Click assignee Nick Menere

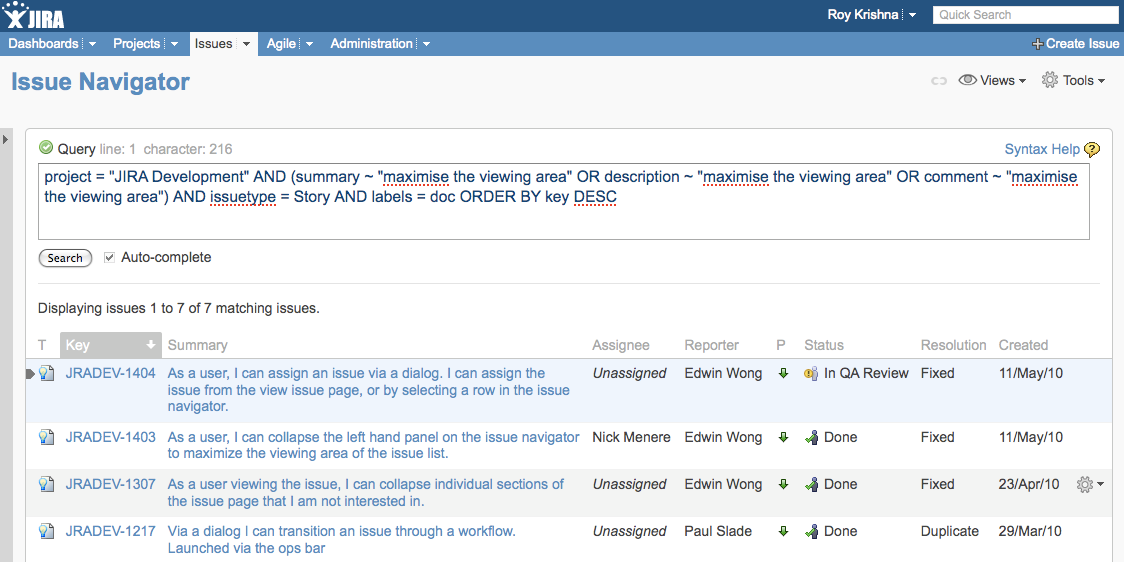pyautogui.click(x=632, y=437)
